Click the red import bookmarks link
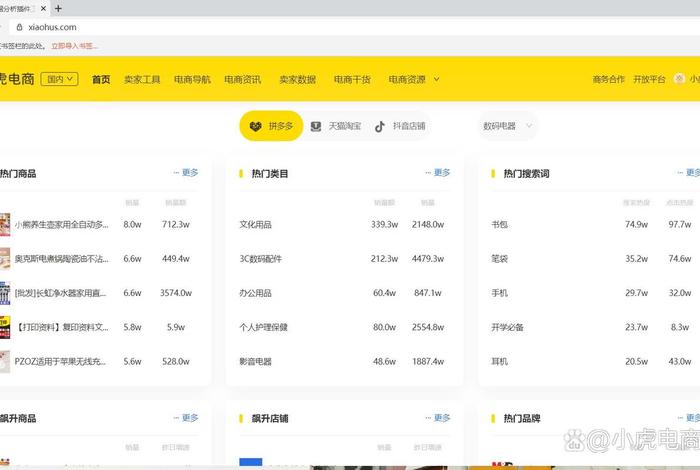 [x=74, y=46]
